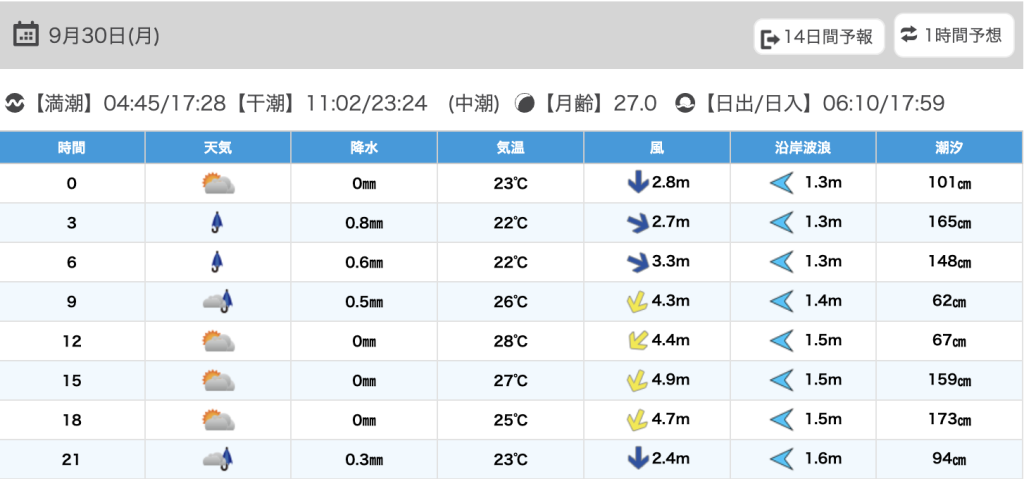1024x479 pixels.
Task: Click the yellow wind arrow for 4.9m
Action: click(x=635, y=380)
